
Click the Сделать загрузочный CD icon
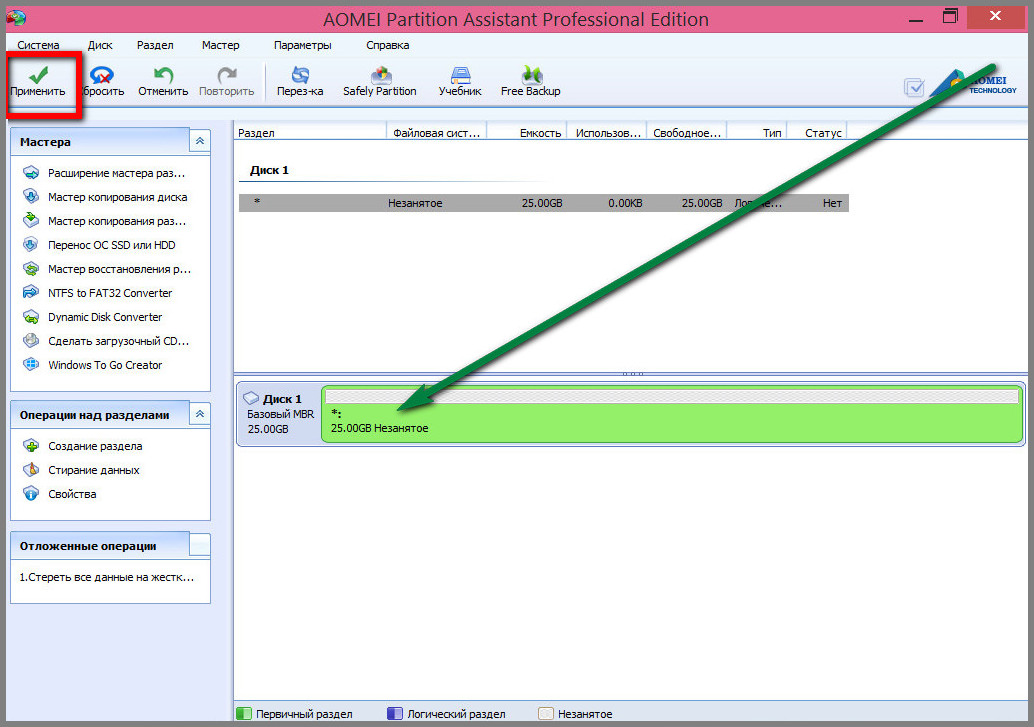31,340
